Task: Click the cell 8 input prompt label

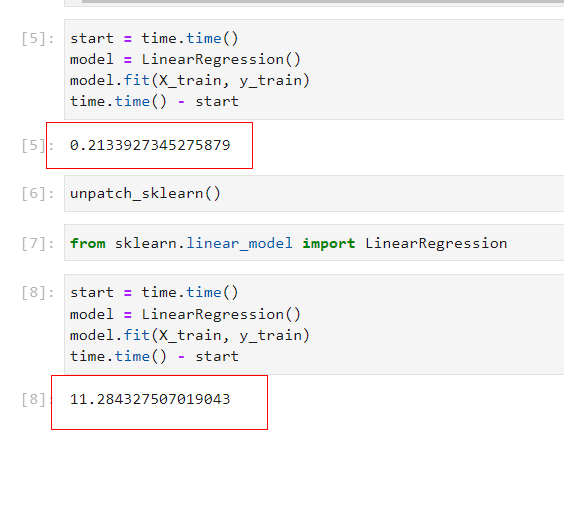Action: click(x=38, y=292)
